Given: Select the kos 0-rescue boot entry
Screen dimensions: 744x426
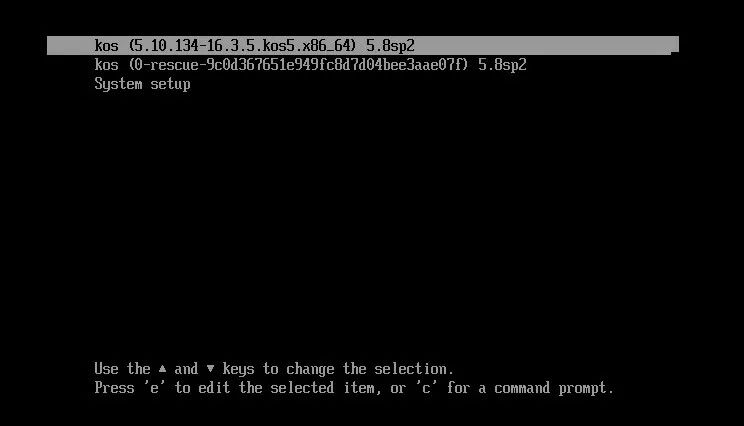Looking at the screenshot, I should coord(310,65).
